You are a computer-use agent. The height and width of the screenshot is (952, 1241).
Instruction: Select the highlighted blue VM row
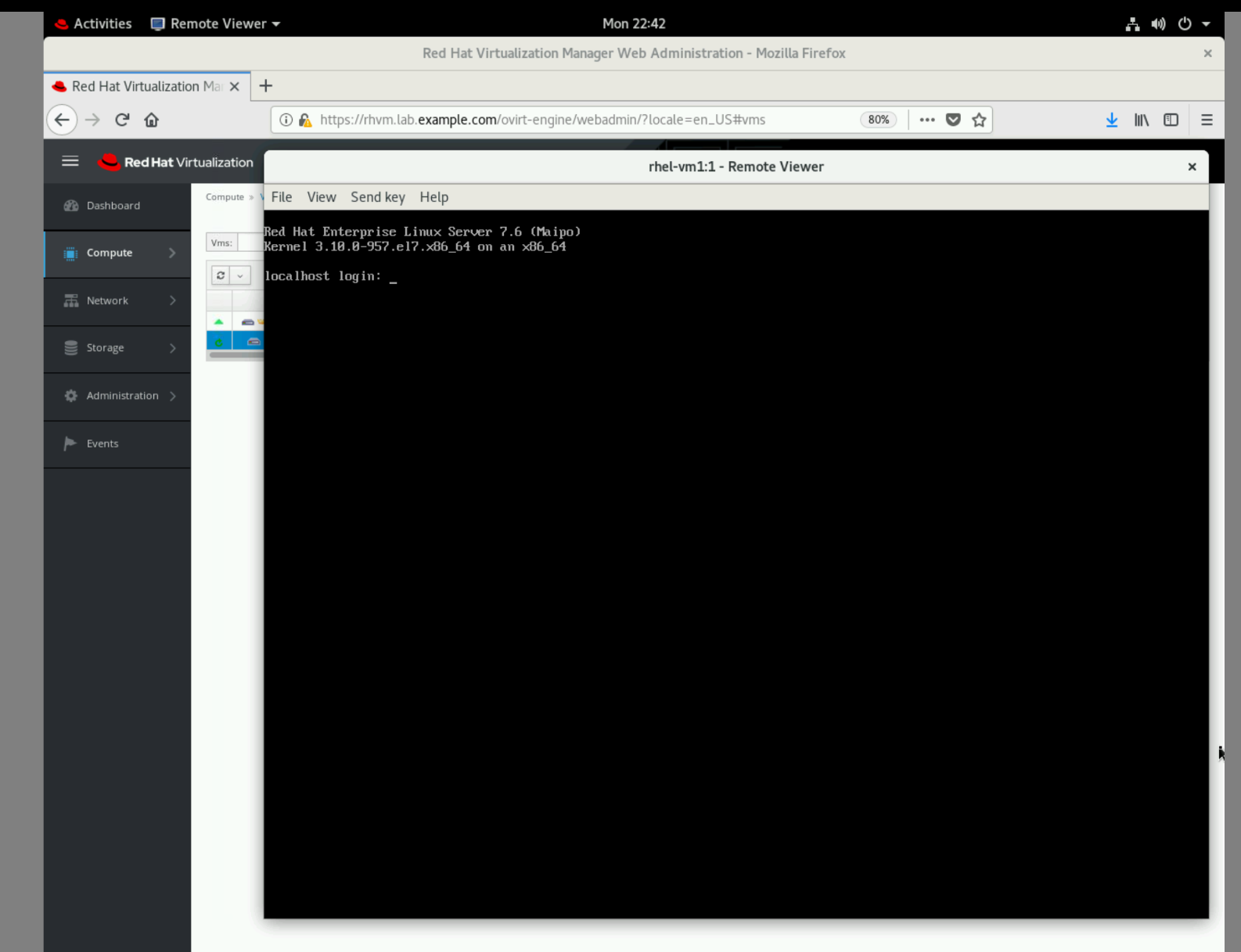(x=235, y=341)
